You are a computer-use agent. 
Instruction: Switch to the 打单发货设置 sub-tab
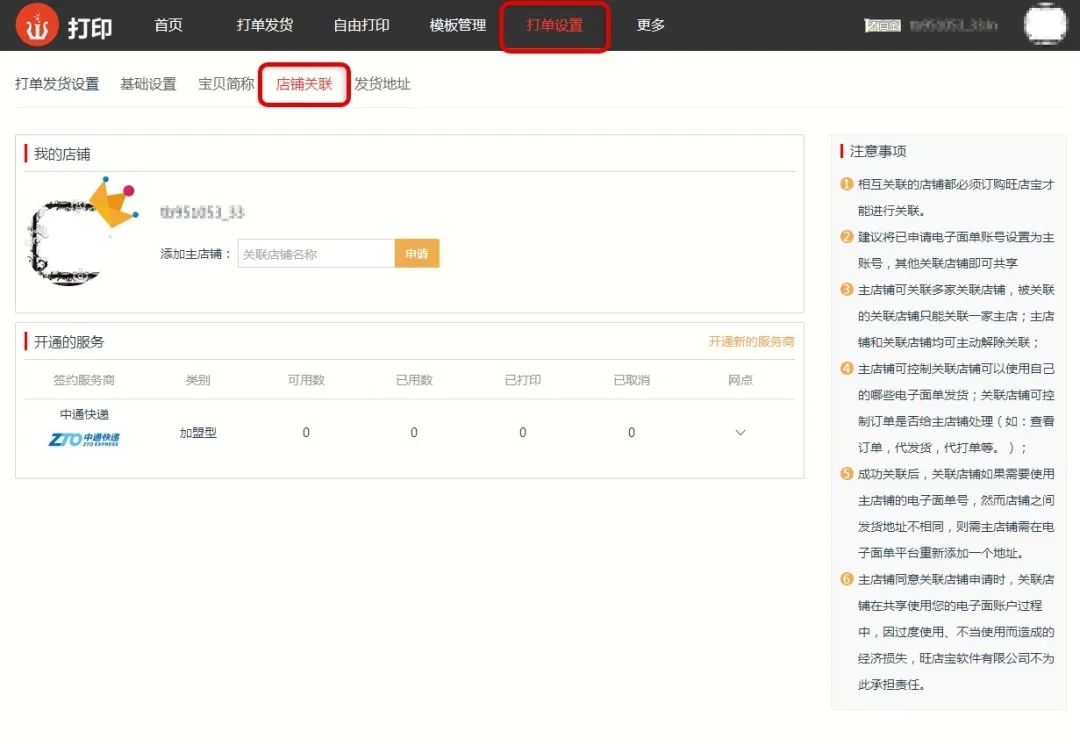click(x=57, y=84)
